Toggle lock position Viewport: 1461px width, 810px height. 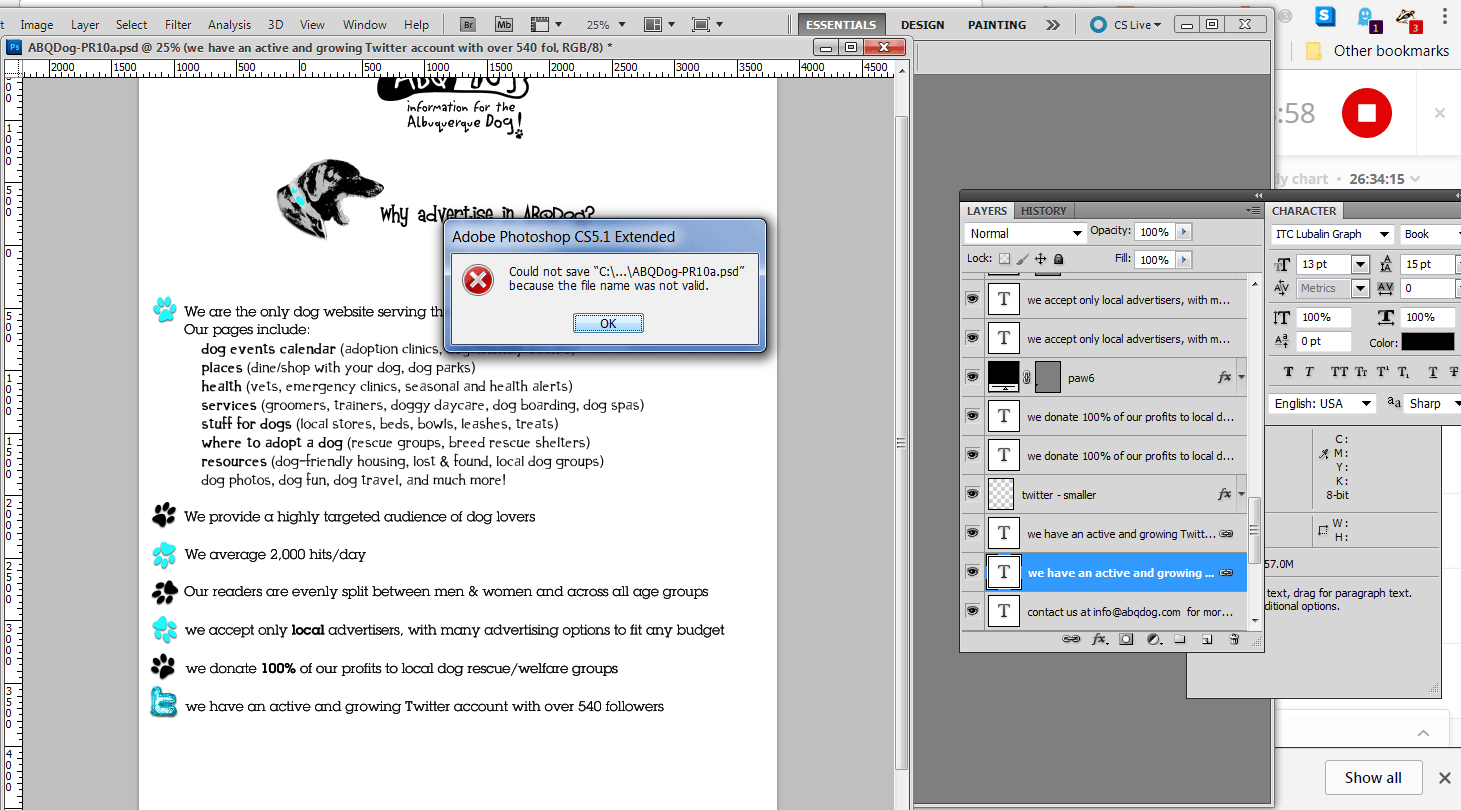pos(1041,259)
